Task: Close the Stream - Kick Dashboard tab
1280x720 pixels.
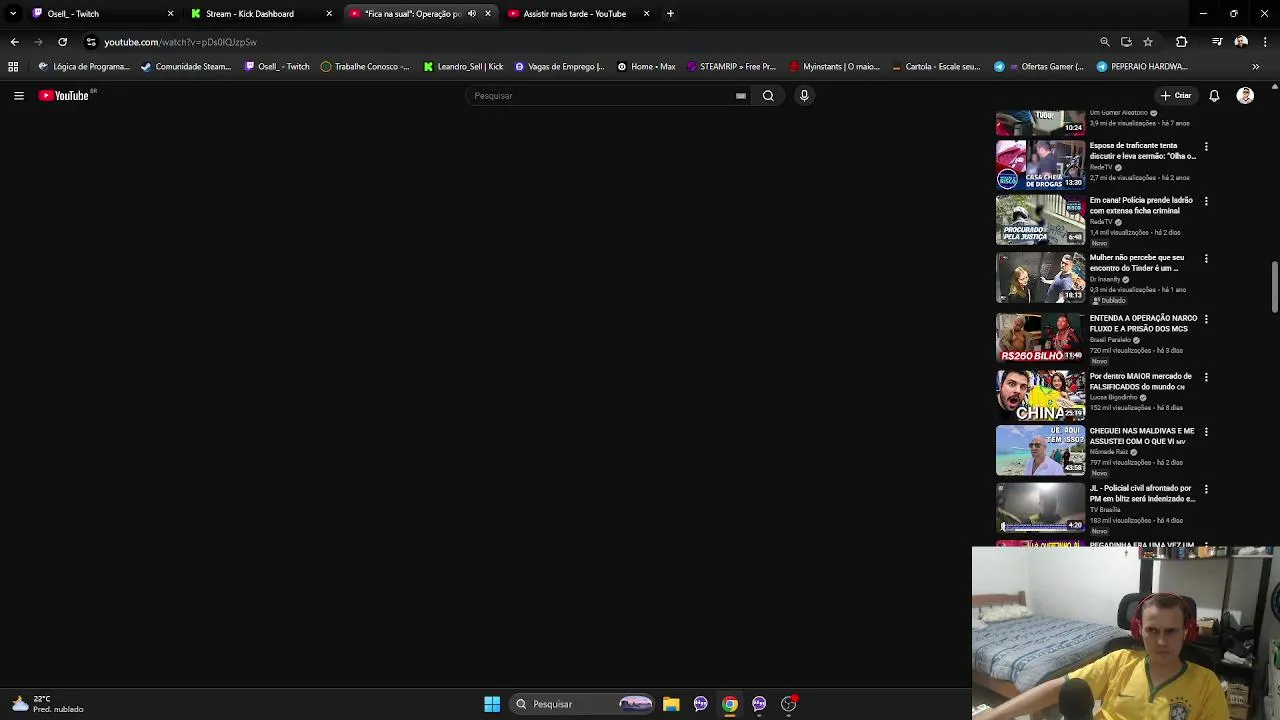Action: pyautogui.click(x=329, y=14)
